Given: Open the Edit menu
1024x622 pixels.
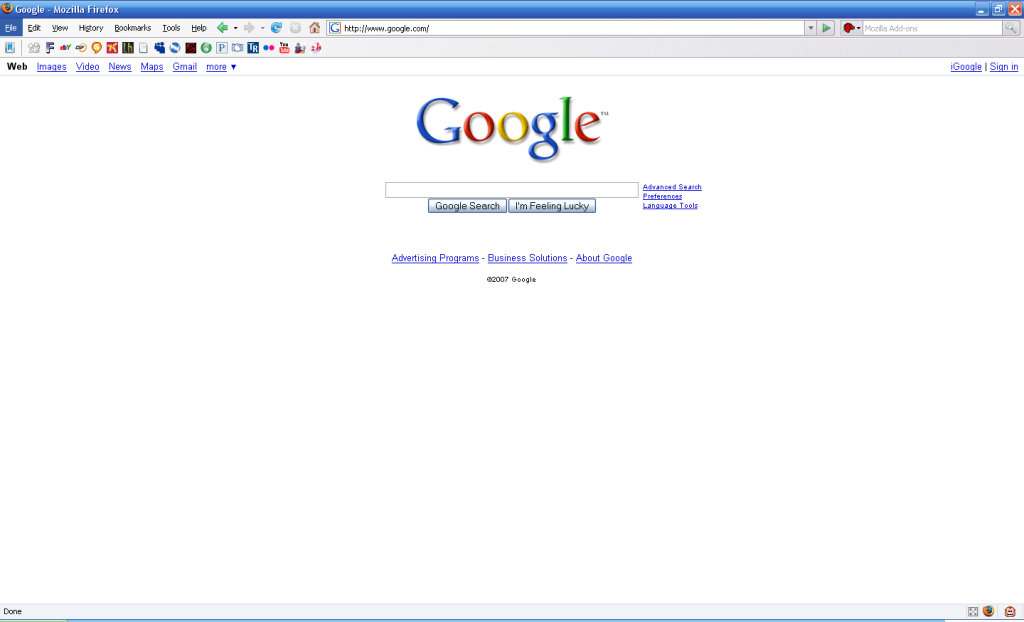Looking at the screenshot, I should [34, 28].
